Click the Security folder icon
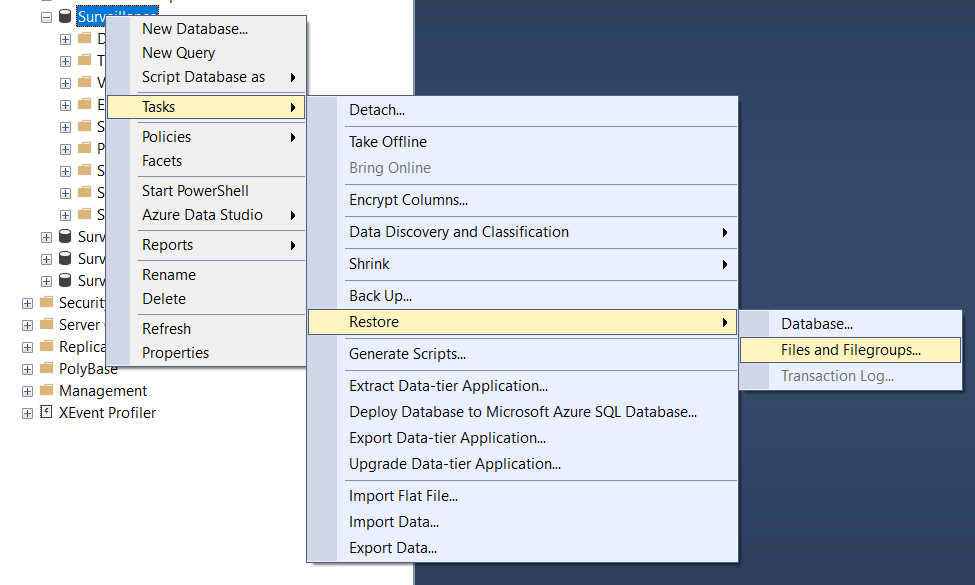 click(44, 302)
